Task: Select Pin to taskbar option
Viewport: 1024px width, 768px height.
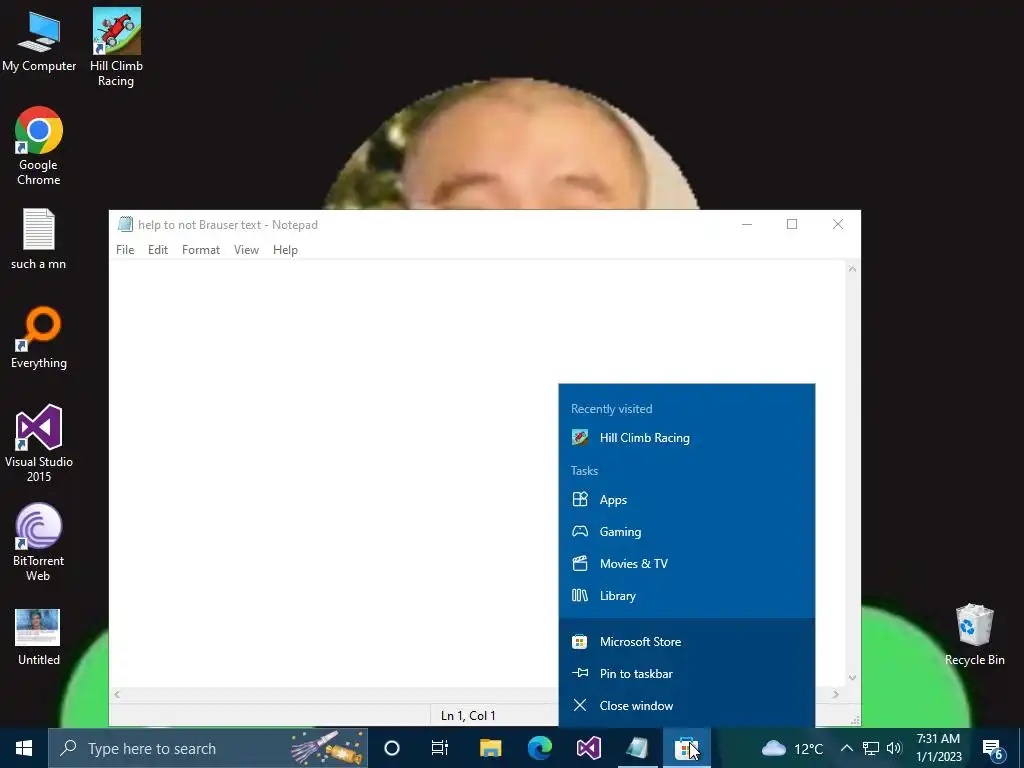Action: [686, 673]
